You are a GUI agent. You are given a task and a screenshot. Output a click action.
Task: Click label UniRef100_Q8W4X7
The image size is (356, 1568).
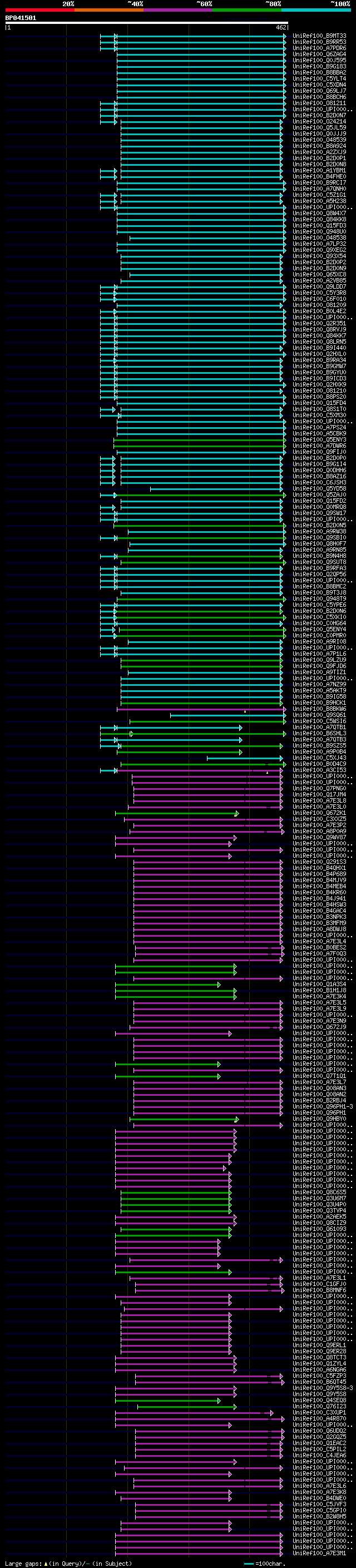tap(319, 213)
